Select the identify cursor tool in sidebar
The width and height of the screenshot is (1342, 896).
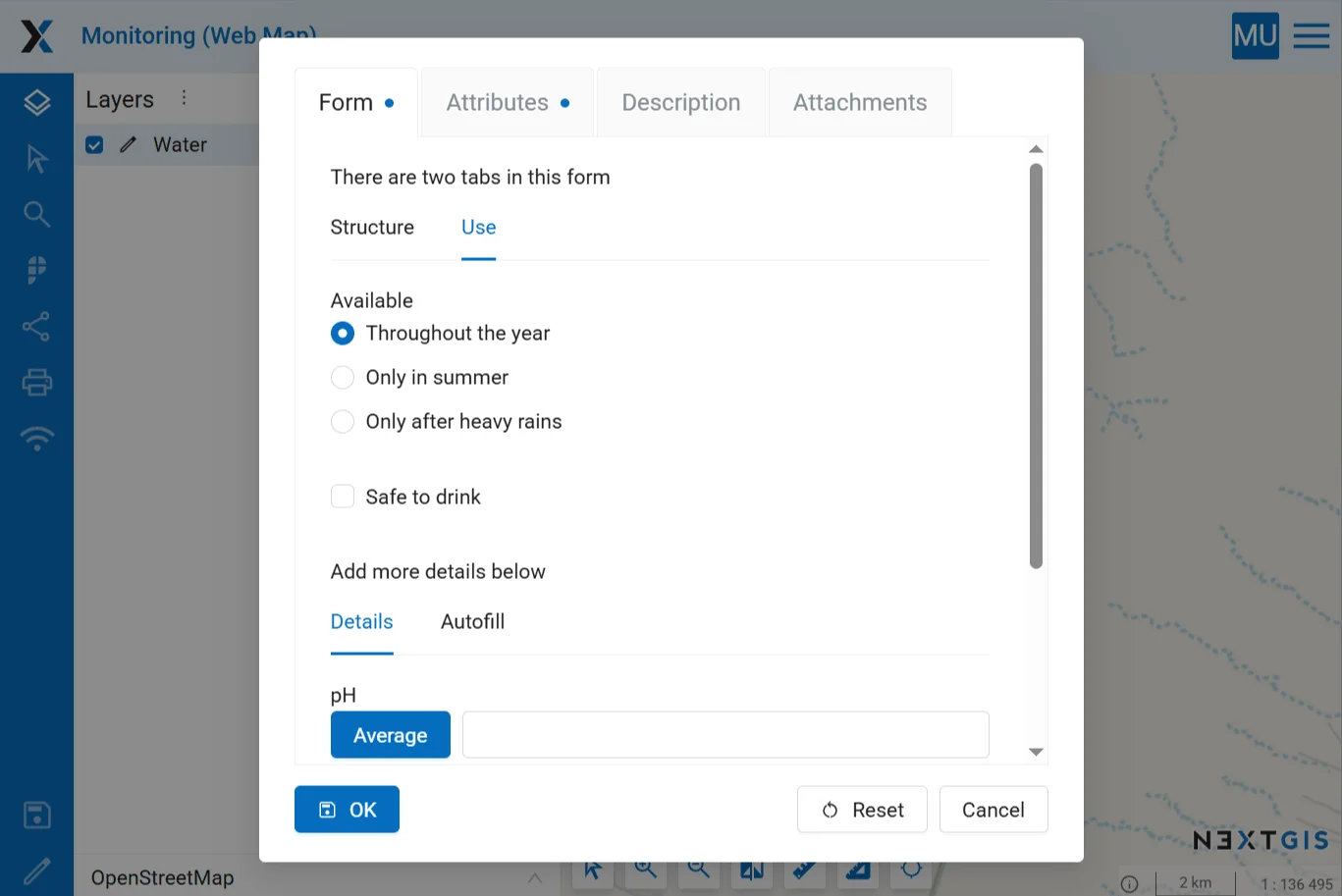click(x=36, y=158)
